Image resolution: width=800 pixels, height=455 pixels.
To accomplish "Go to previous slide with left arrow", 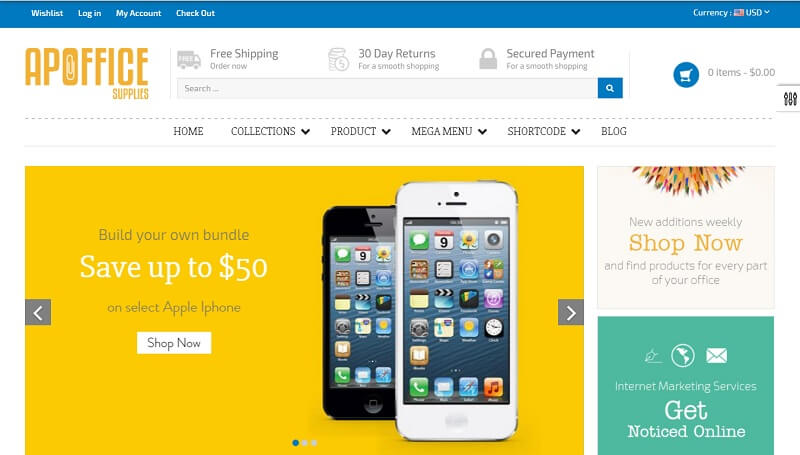I will [38, 312].
